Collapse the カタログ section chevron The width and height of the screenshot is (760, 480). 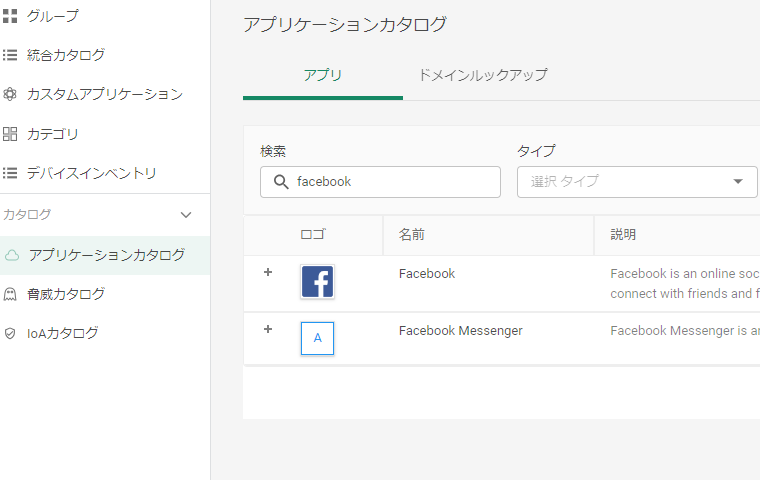click(186, 215)
